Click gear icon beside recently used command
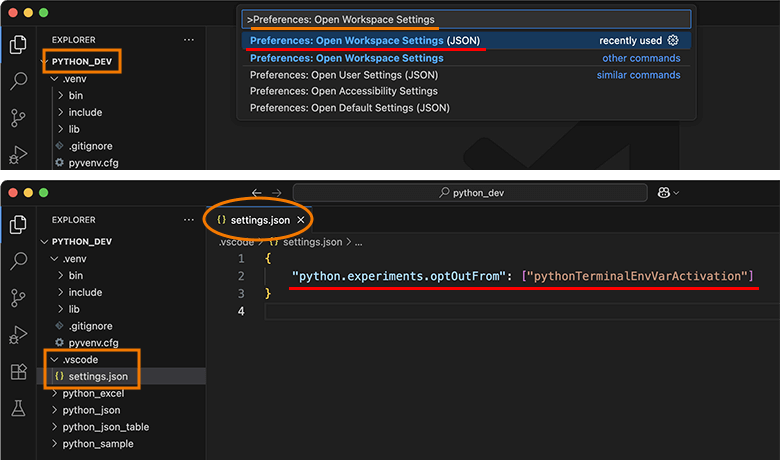This screenshot has width=780, height=460. click(673, 40)
